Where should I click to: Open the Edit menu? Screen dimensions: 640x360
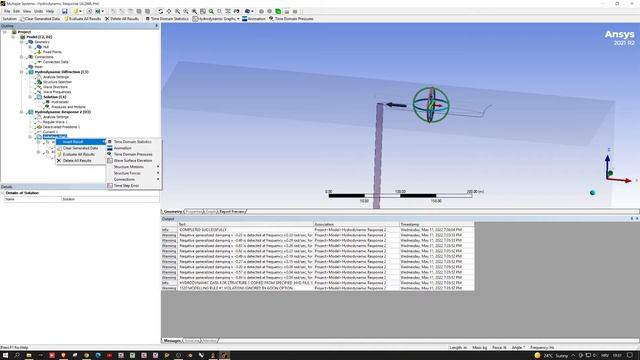16,11
